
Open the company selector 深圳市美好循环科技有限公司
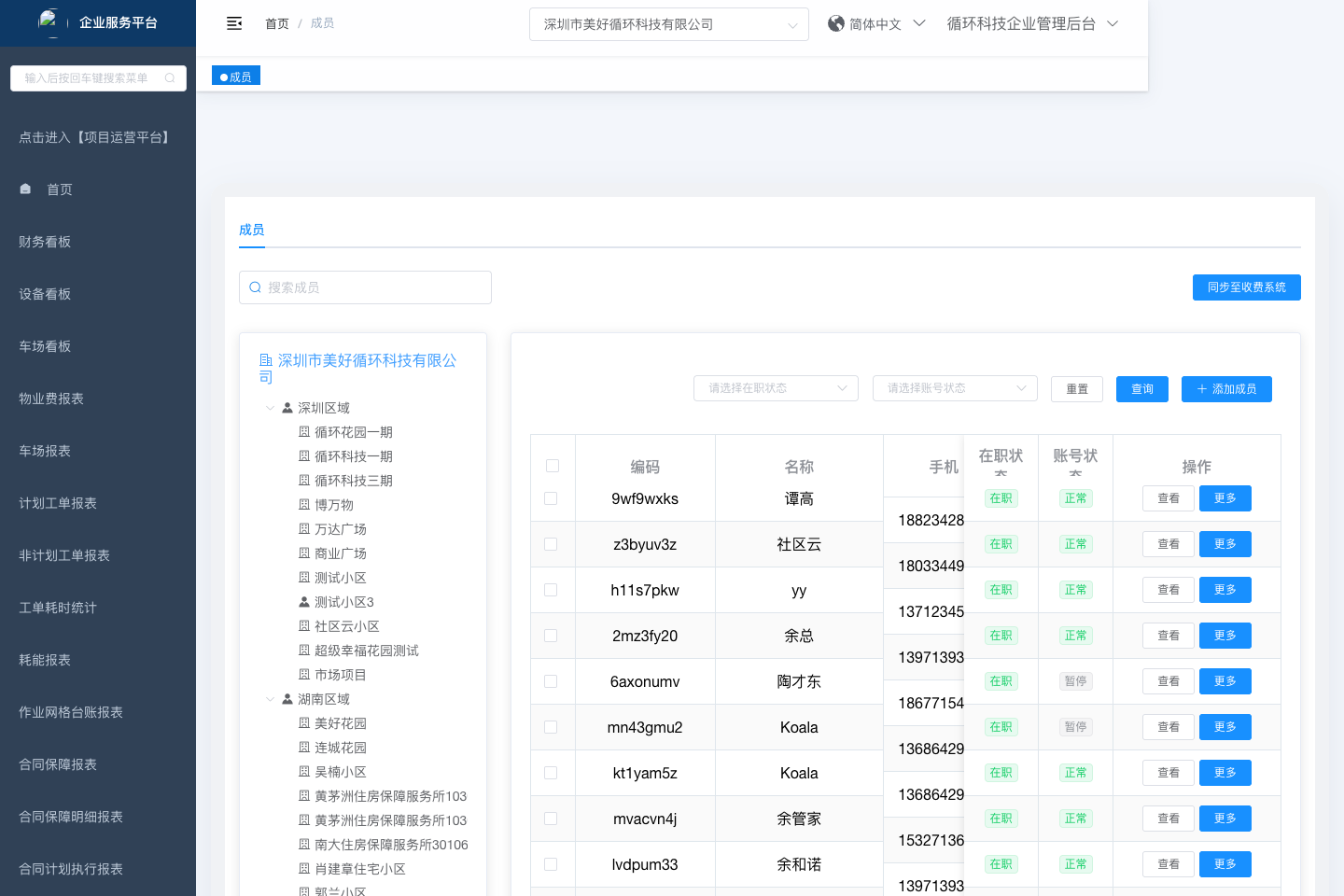point(668,24)
